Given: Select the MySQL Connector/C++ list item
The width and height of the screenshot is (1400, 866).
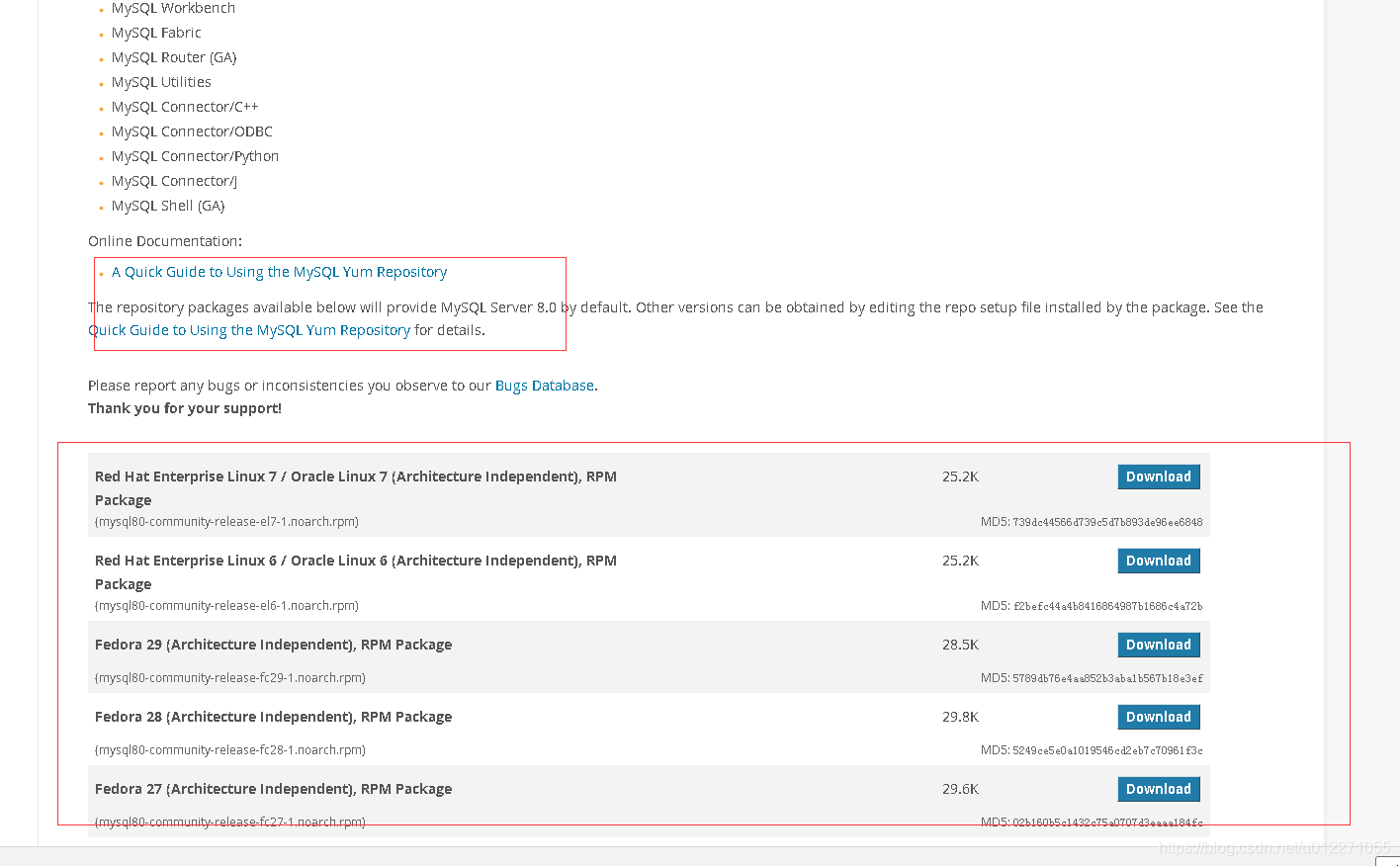Looking at the screenshot, I should tap(185, 107).
